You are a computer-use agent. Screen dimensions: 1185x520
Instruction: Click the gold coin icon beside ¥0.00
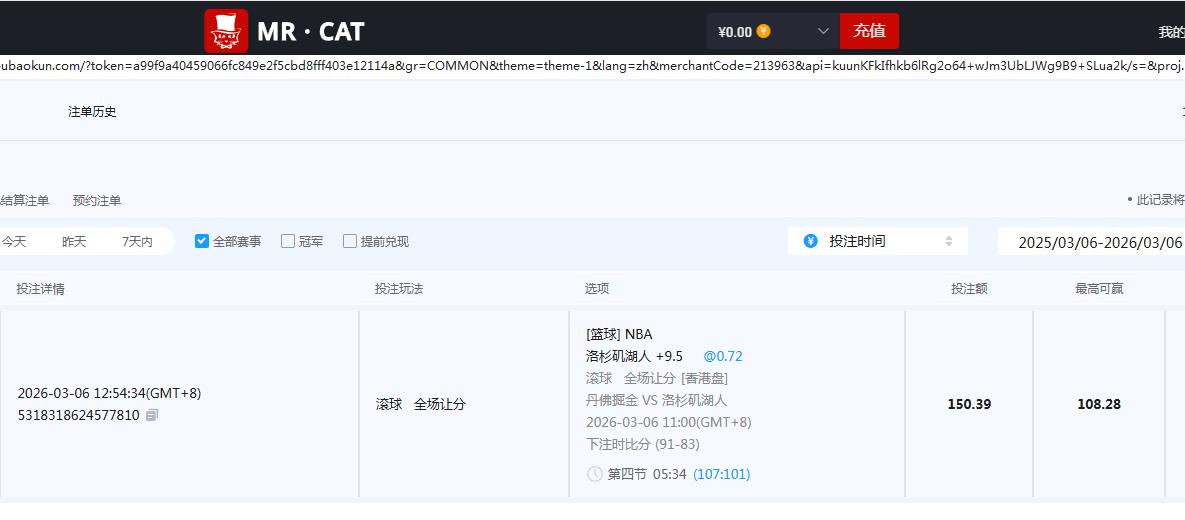(x=764, y=31)
